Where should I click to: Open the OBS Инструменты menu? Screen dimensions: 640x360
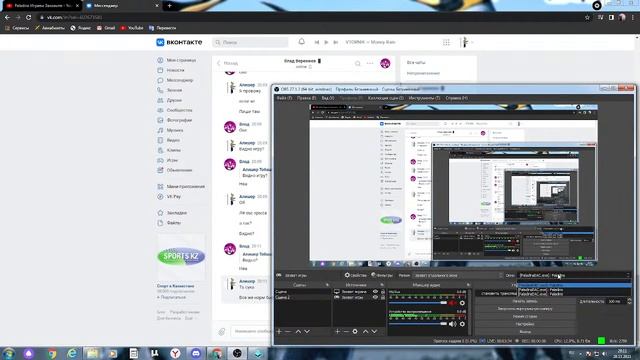pos(424,98)
